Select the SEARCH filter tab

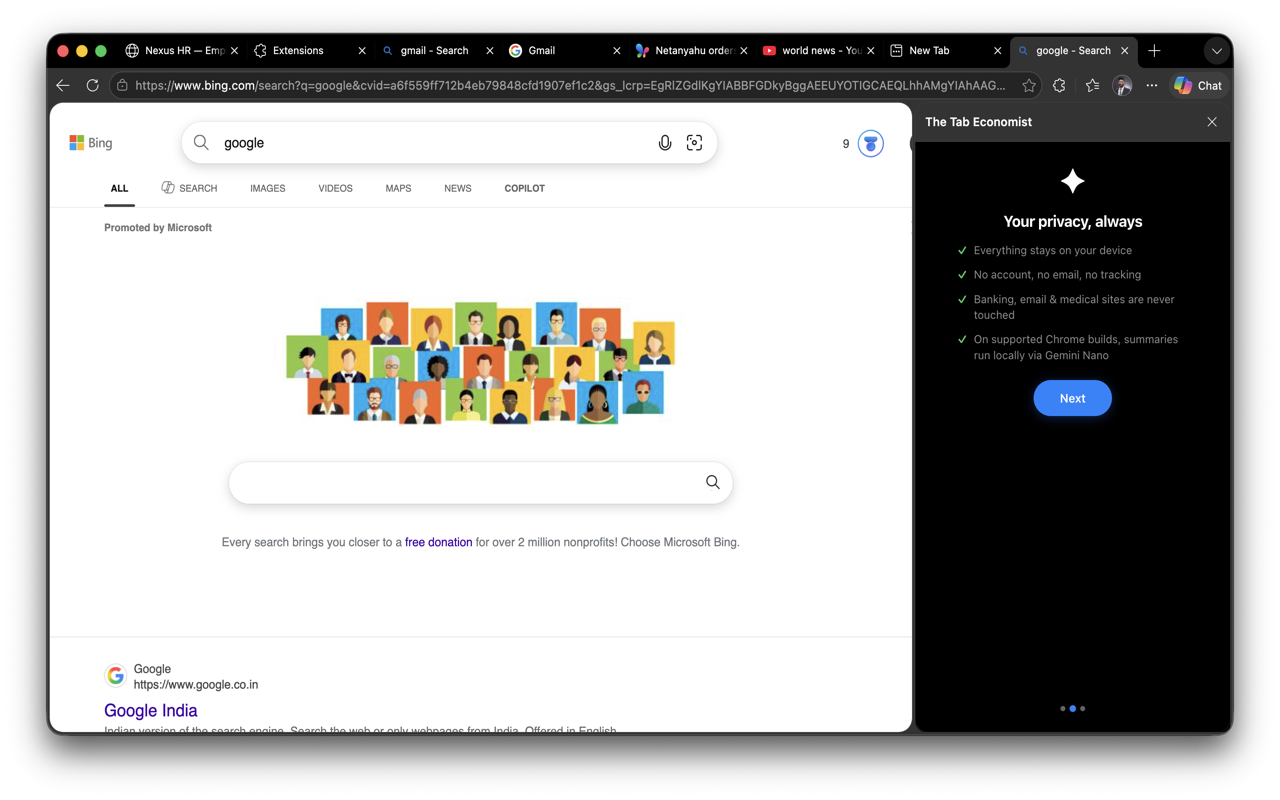[189, 188]
